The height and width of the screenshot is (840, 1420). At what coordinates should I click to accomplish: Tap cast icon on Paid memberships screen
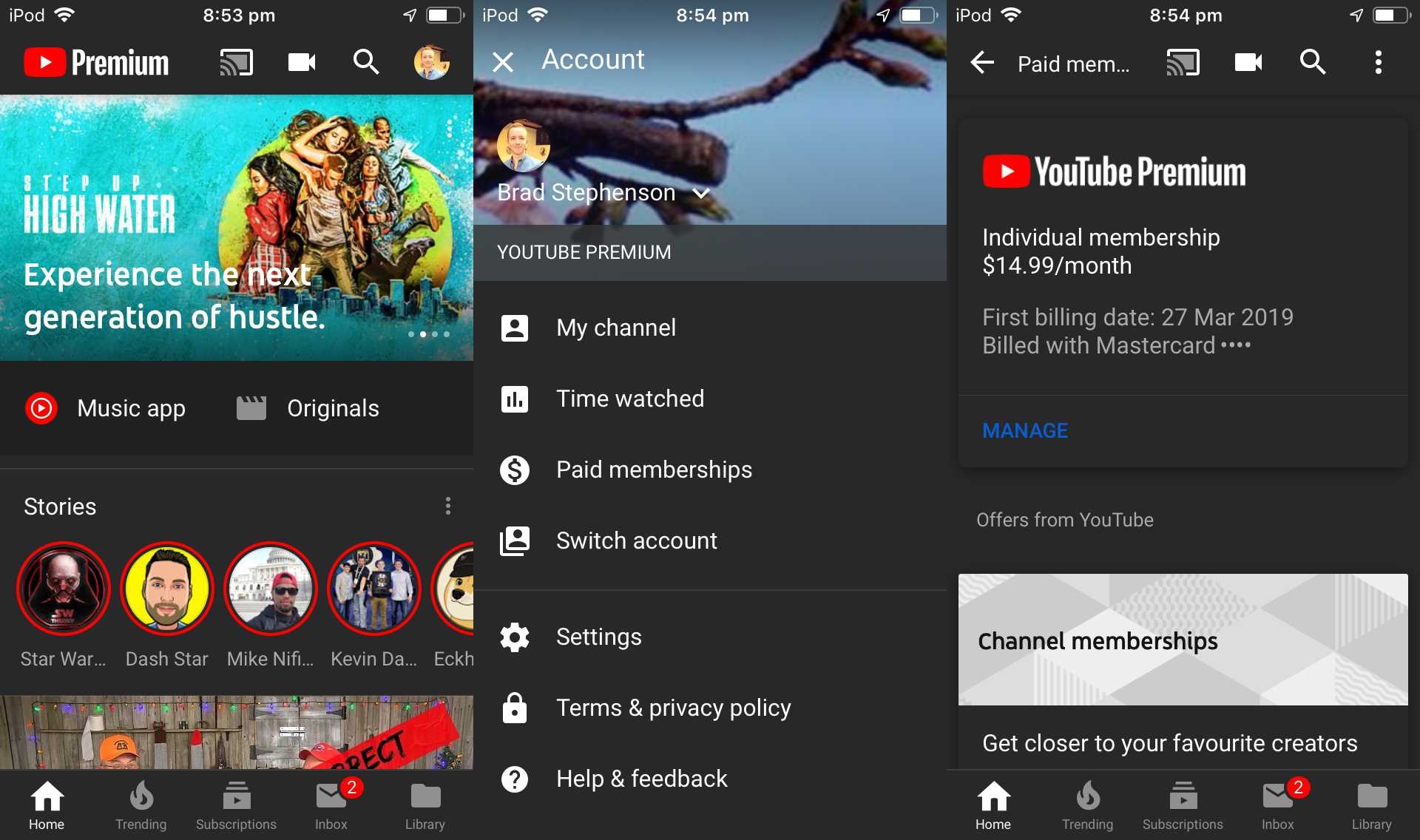[x=1183, y=63]
